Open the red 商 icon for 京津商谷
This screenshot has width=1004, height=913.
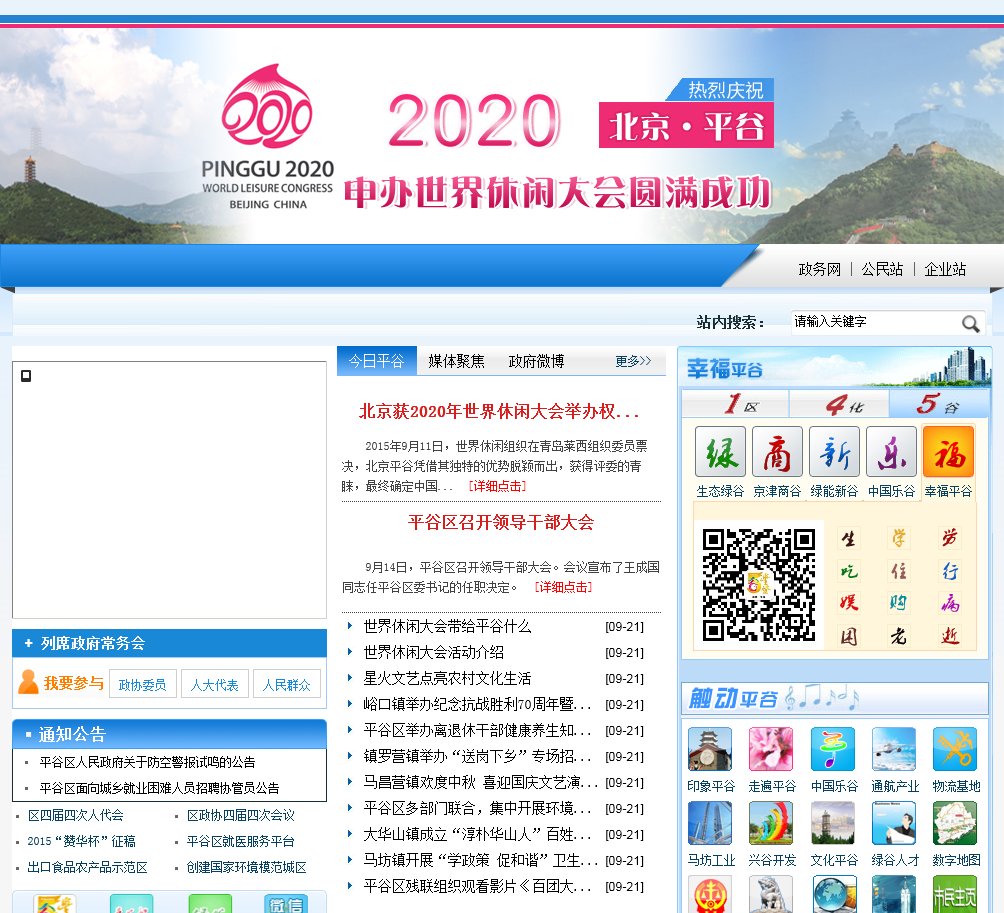click(x=777, y=452)
